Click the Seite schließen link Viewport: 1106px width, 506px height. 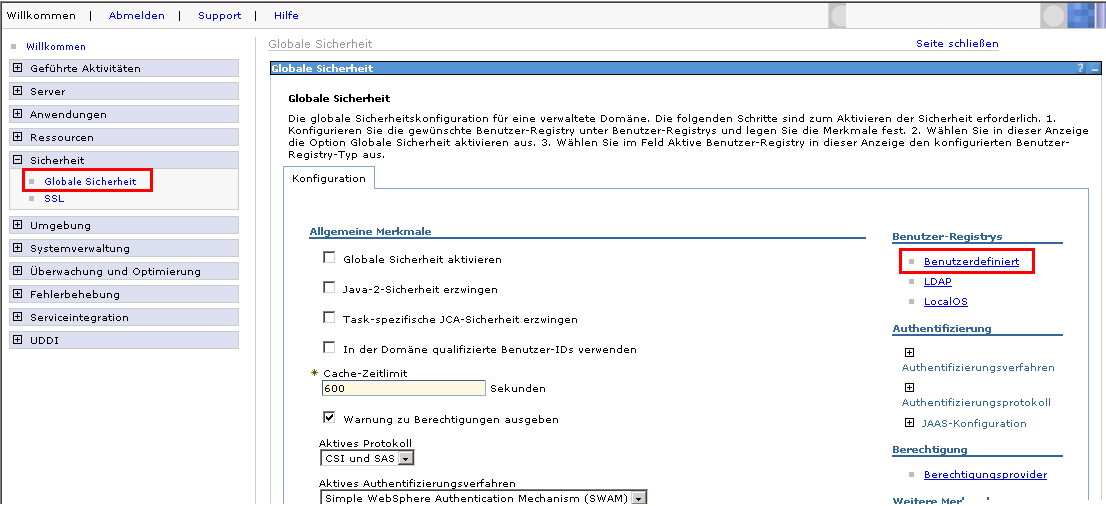957,44
